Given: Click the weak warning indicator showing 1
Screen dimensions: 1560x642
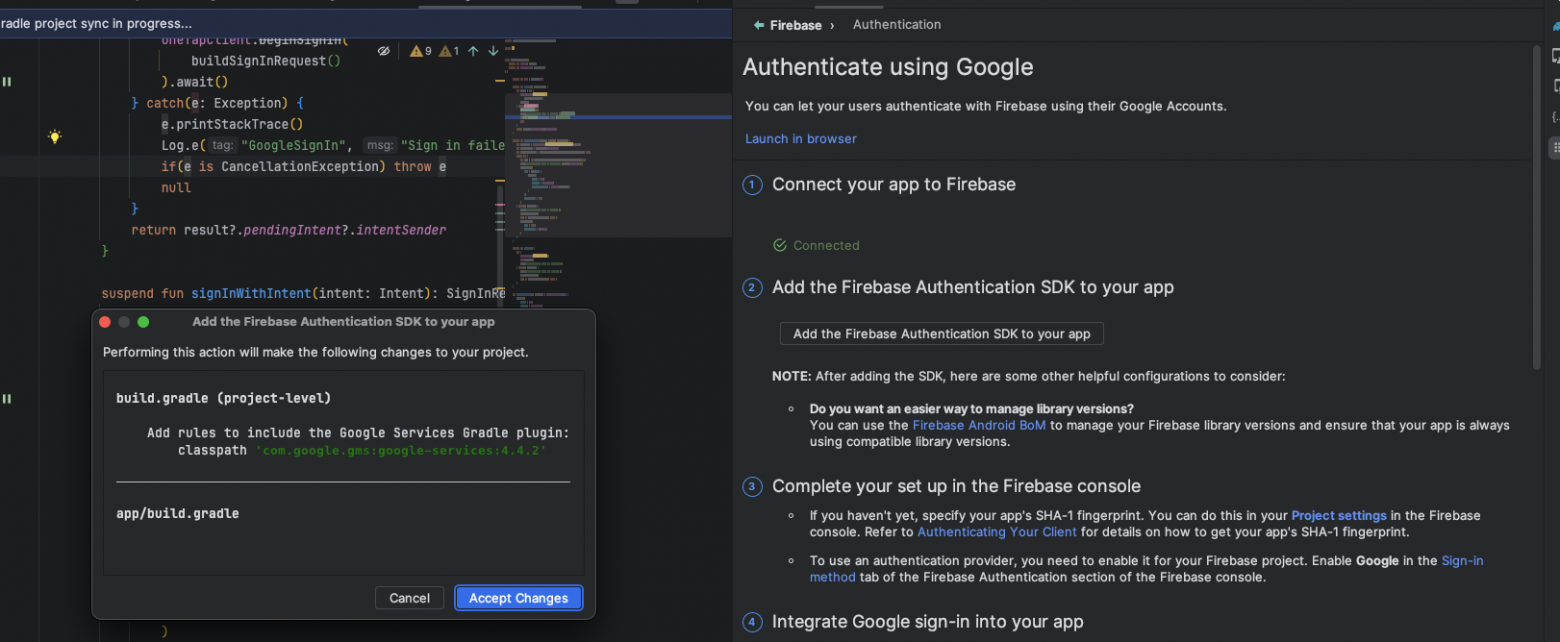Looking at the screenshot, I should [448, 50].
